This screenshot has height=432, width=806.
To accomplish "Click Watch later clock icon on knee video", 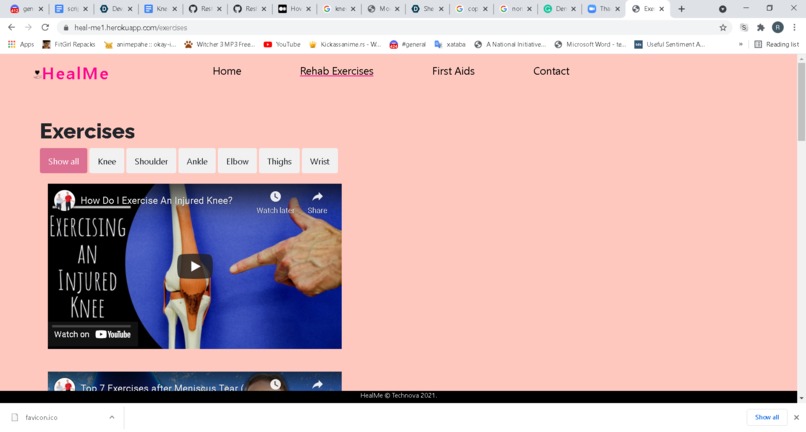I will [x=276, y=196].
